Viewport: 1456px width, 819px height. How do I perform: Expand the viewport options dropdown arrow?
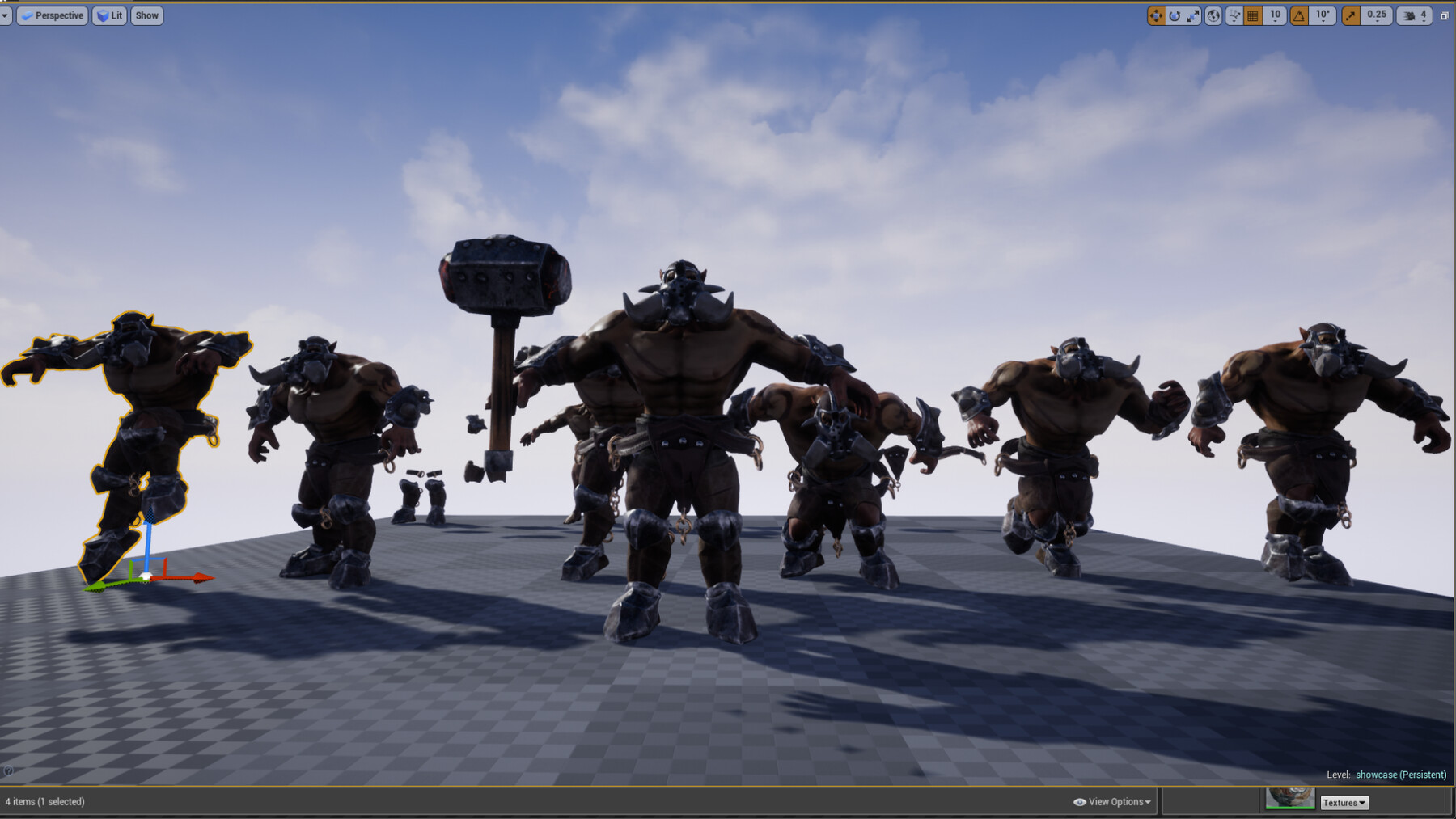coord(6,15)
